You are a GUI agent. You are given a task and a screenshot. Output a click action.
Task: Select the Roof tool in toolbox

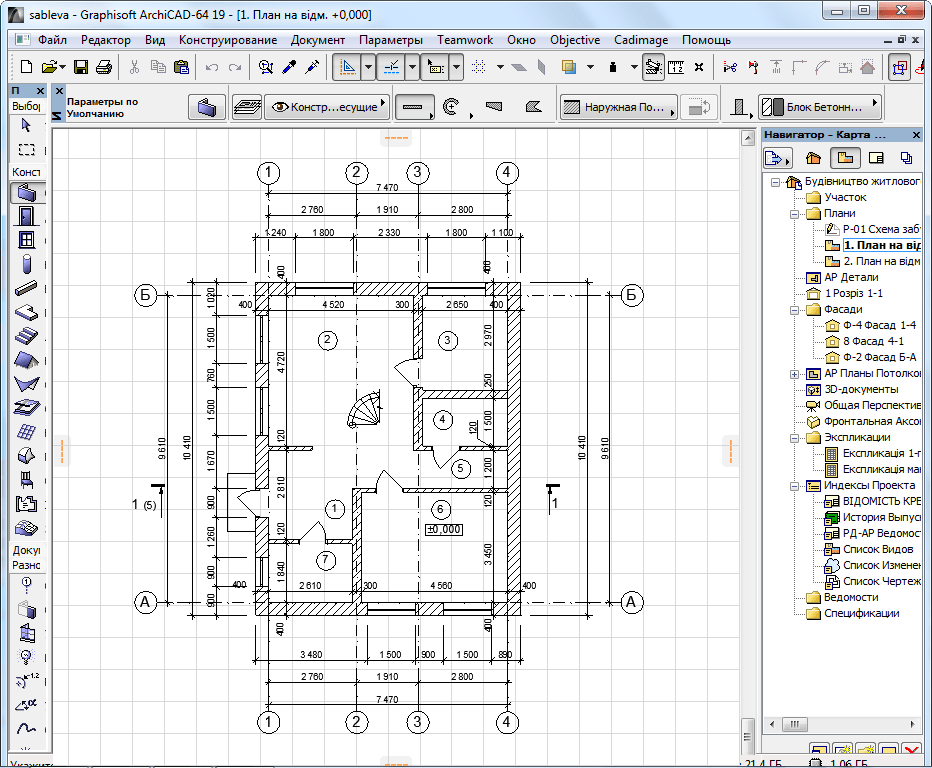(x=26, y=360)
